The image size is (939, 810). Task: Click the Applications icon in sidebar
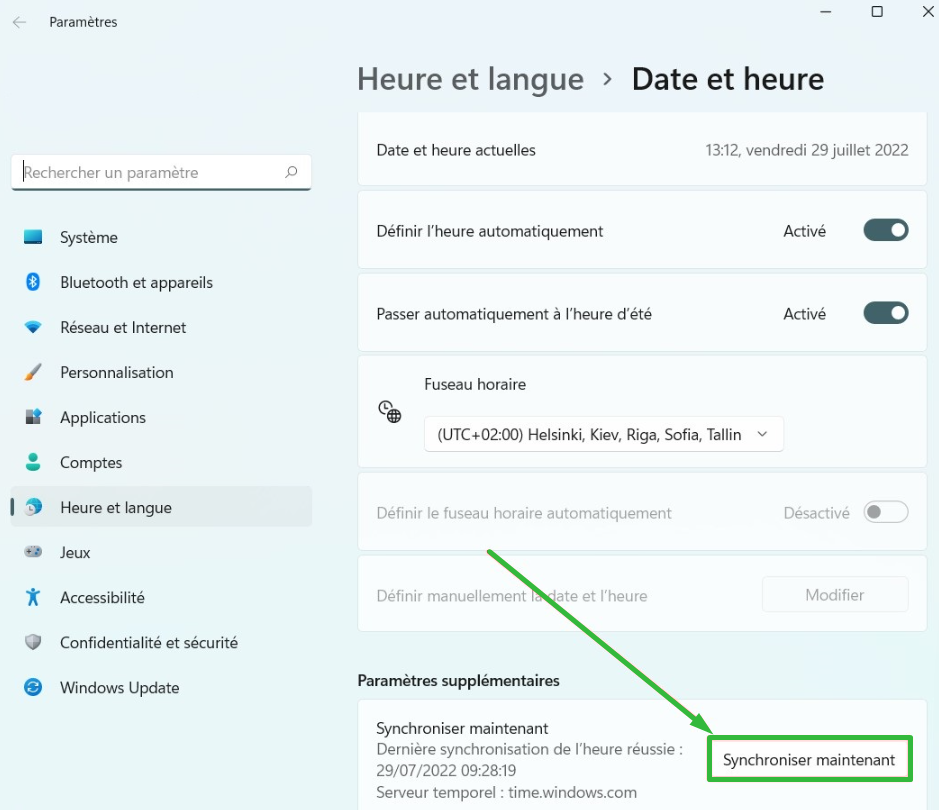point(33,417)
